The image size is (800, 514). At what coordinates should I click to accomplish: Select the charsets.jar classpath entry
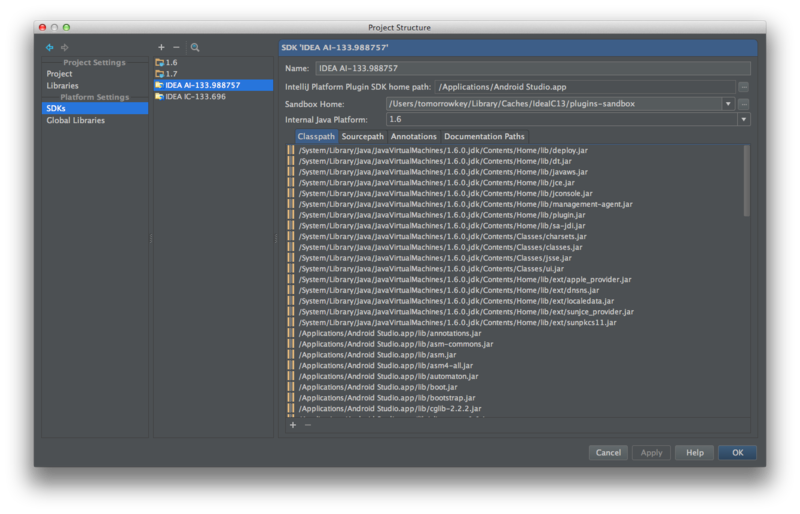(x=514, y=236)
